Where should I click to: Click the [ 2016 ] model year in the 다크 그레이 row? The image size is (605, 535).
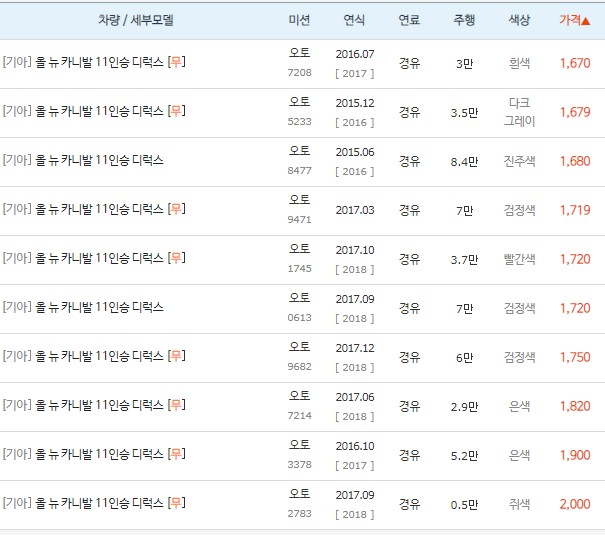click(355, 123)
